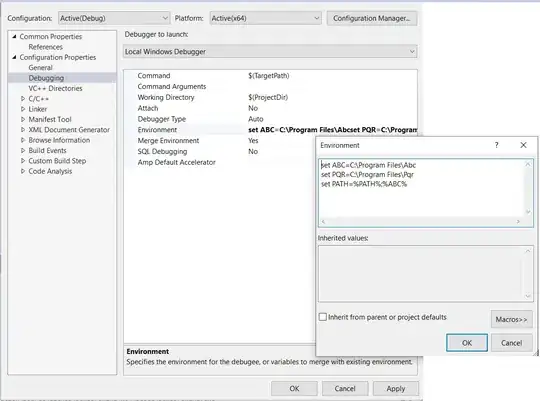Select VC++ Directories in the tree
The width and height of the screenshot is (540, 401).
pyautogui.click(x=55, y=88)
